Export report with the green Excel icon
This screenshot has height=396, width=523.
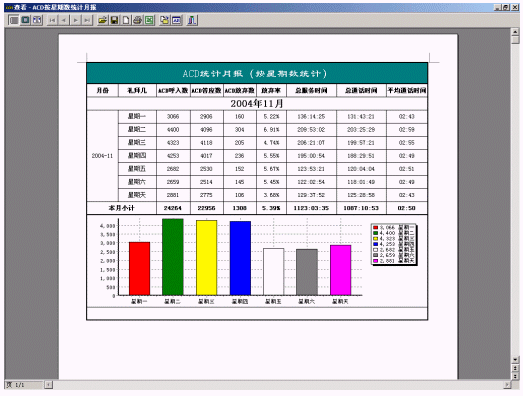coord(149,20)
